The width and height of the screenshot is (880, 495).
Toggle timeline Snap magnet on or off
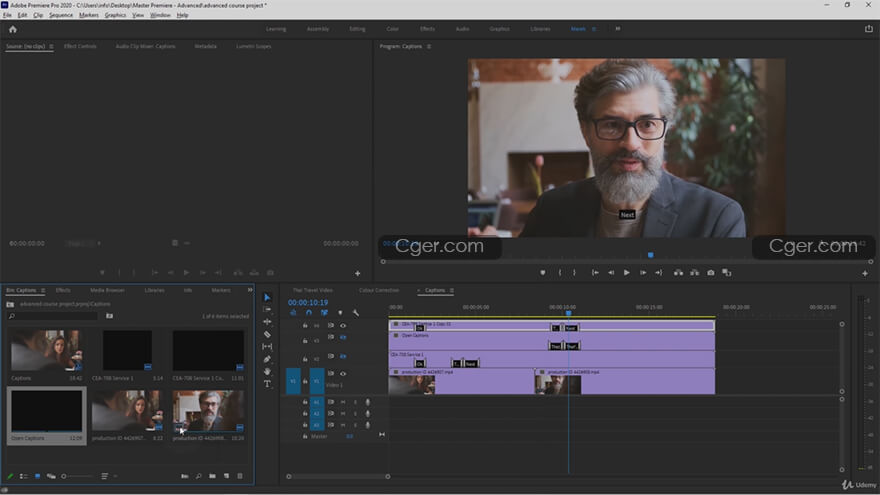(x=308, y=313)
